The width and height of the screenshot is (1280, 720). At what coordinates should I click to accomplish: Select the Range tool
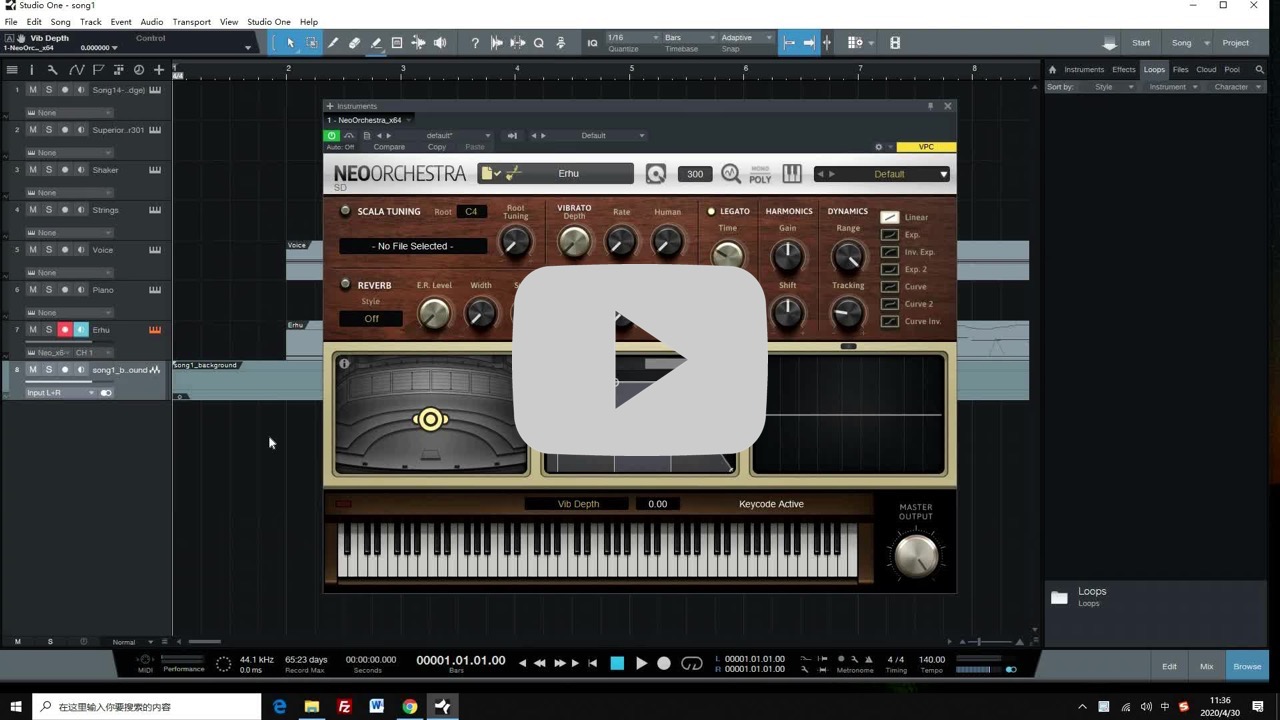312,43
